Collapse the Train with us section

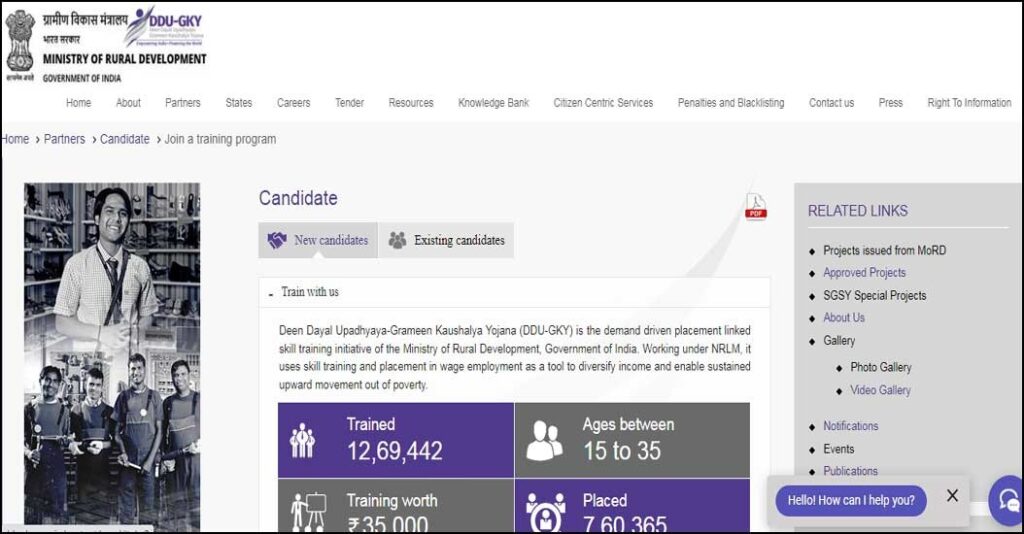coord(271,293)
